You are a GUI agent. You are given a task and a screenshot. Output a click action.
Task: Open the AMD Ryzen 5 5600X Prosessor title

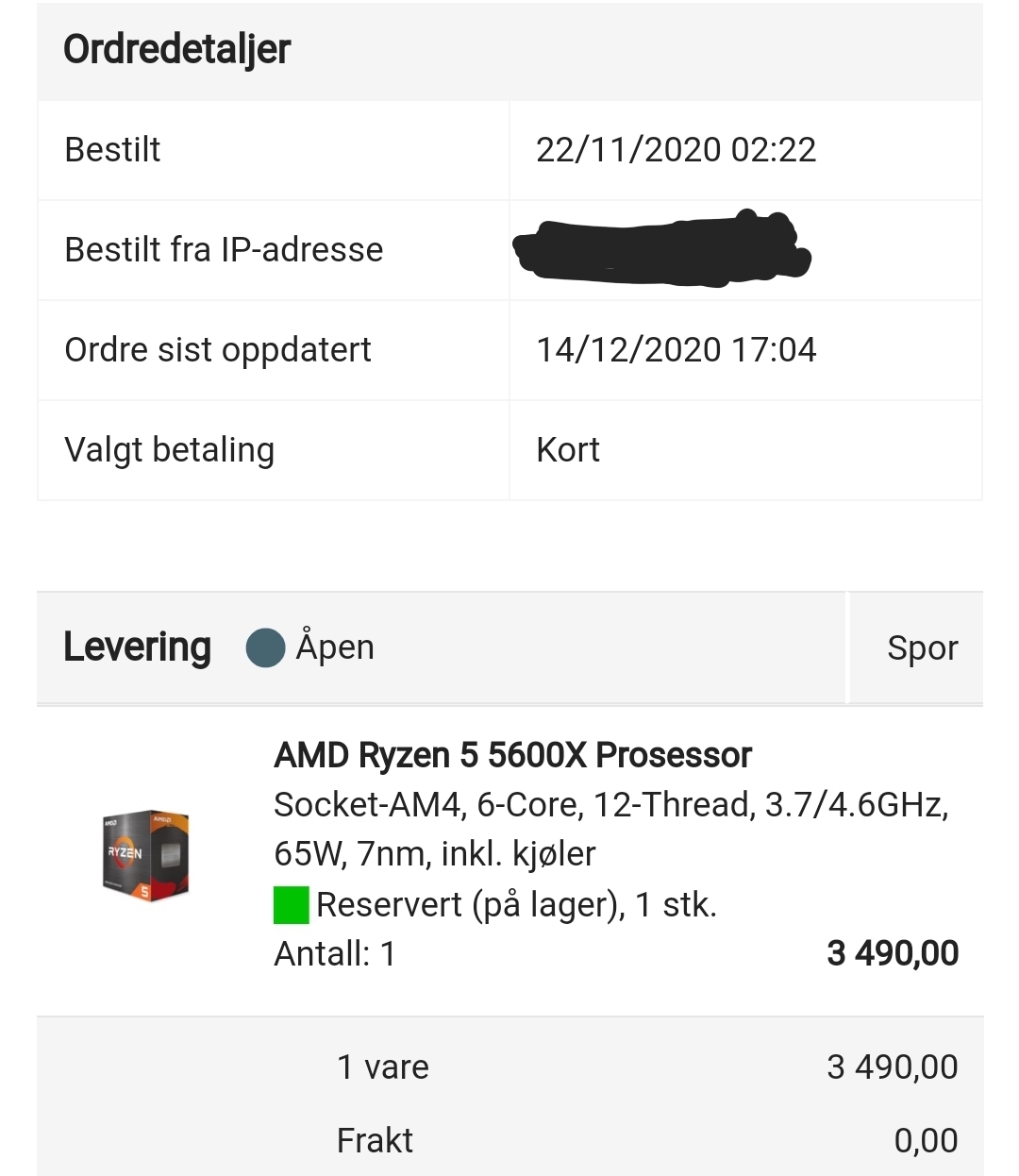[512, 755]
